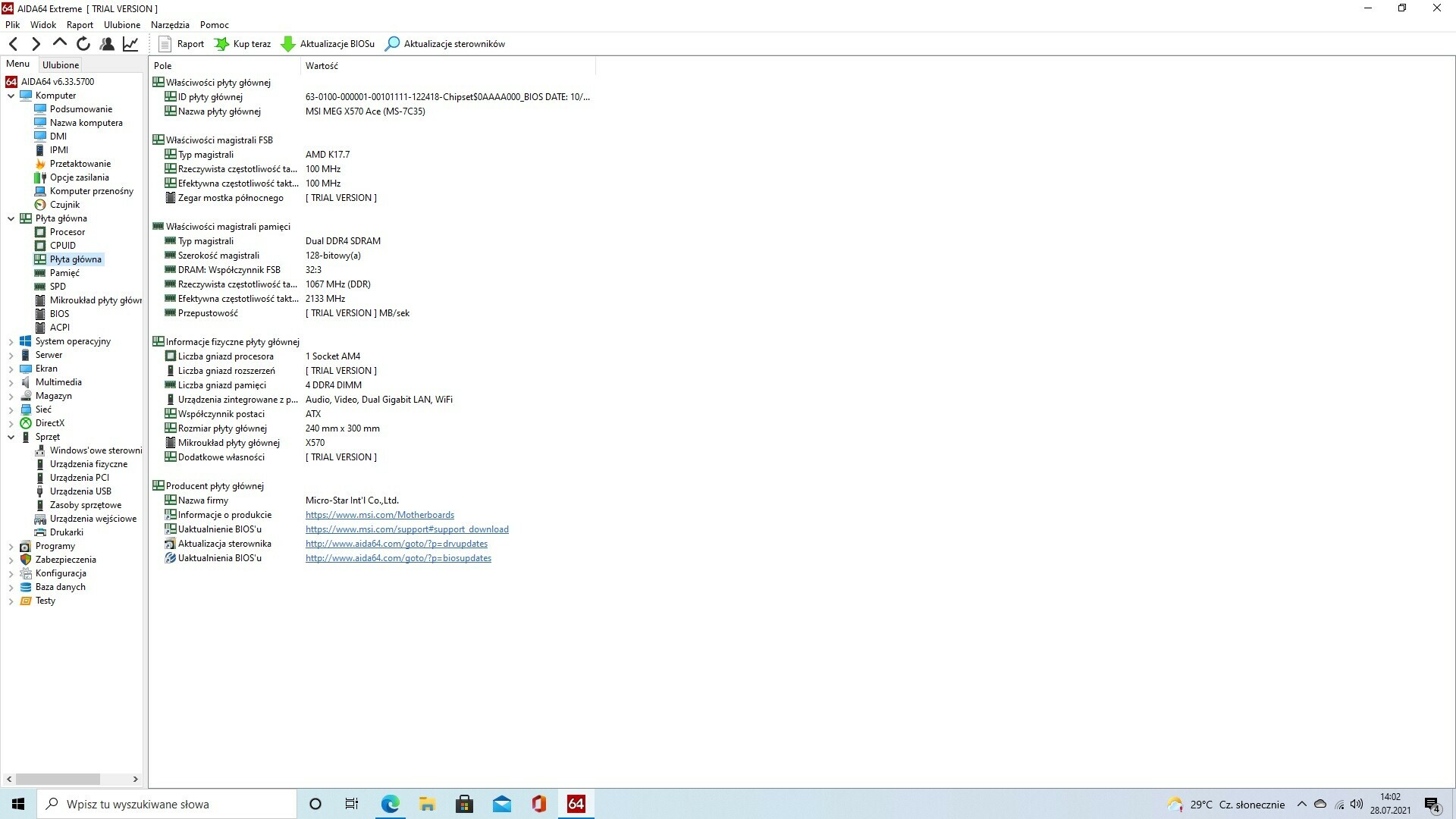Select Podsumowanie in the tree
1456x819 pixels.
tap(81, 109)
